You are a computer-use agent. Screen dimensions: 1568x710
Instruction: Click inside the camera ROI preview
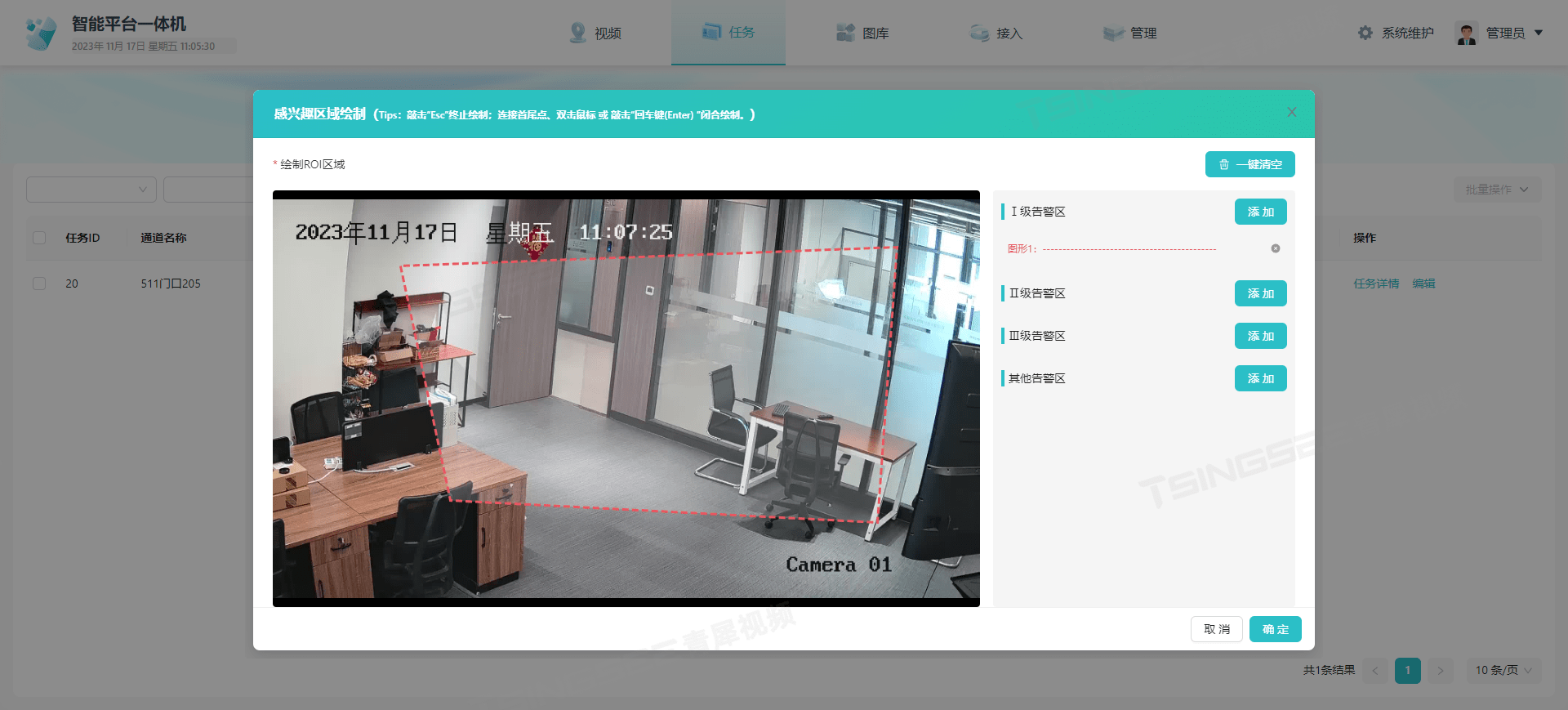pos(626,399)
